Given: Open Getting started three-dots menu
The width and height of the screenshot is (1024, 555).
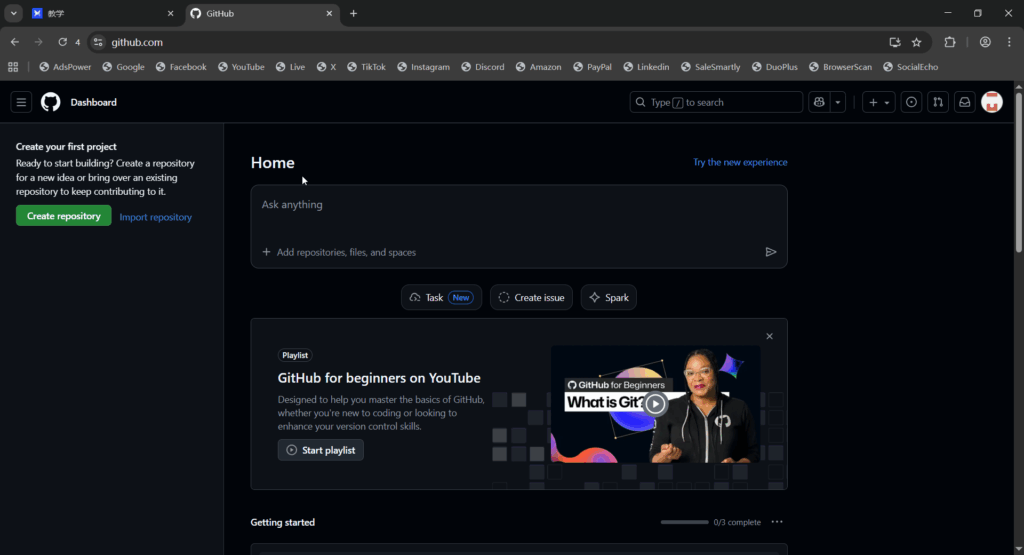Looking at the screenshot, I should (x=777, y=522).
